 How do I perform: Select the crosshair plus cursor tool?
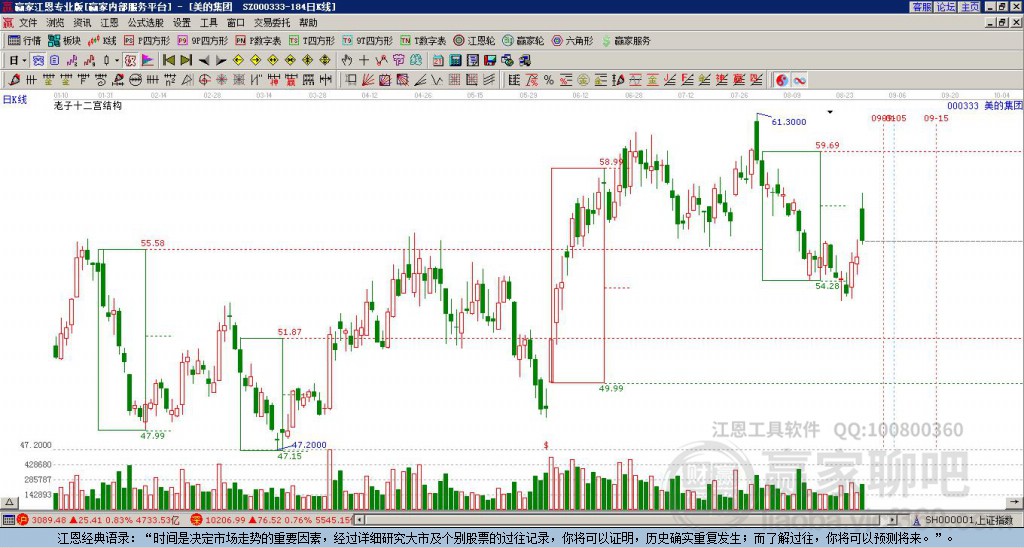(364, 60)
